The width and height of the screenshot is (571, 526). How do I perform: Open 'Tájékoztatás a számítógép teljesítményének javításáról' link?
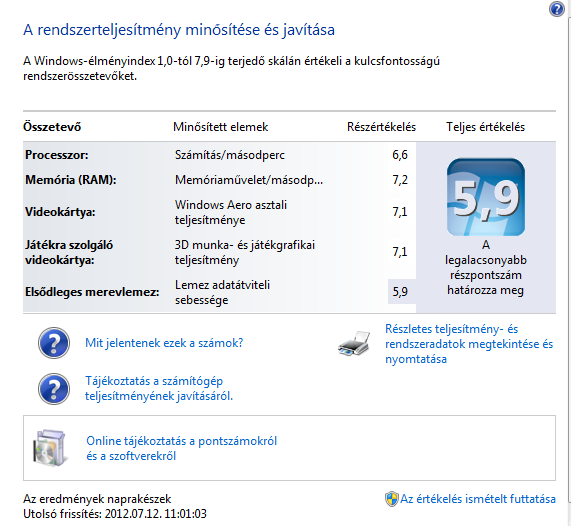pos(159,388)
